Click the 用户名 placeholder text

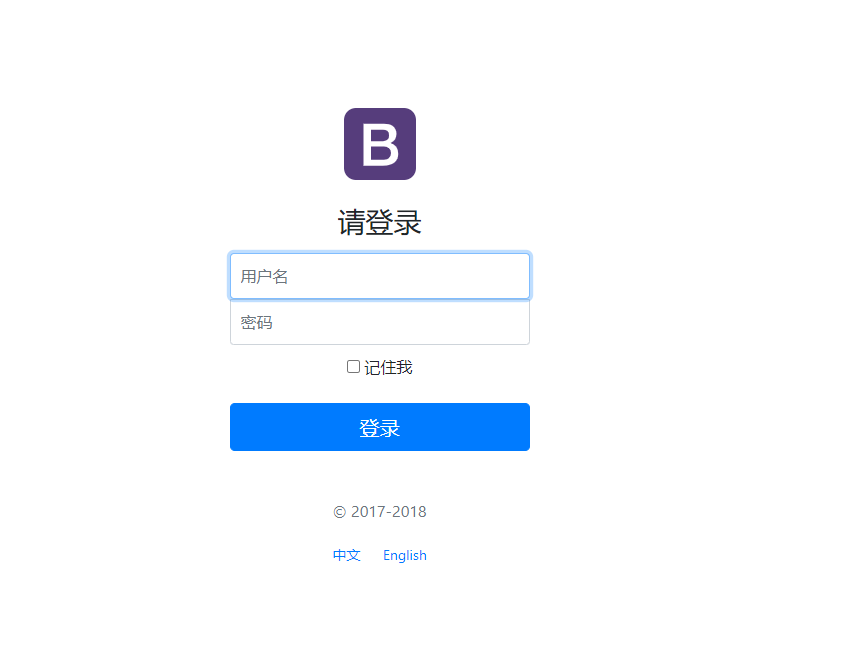tap(264, 276)
